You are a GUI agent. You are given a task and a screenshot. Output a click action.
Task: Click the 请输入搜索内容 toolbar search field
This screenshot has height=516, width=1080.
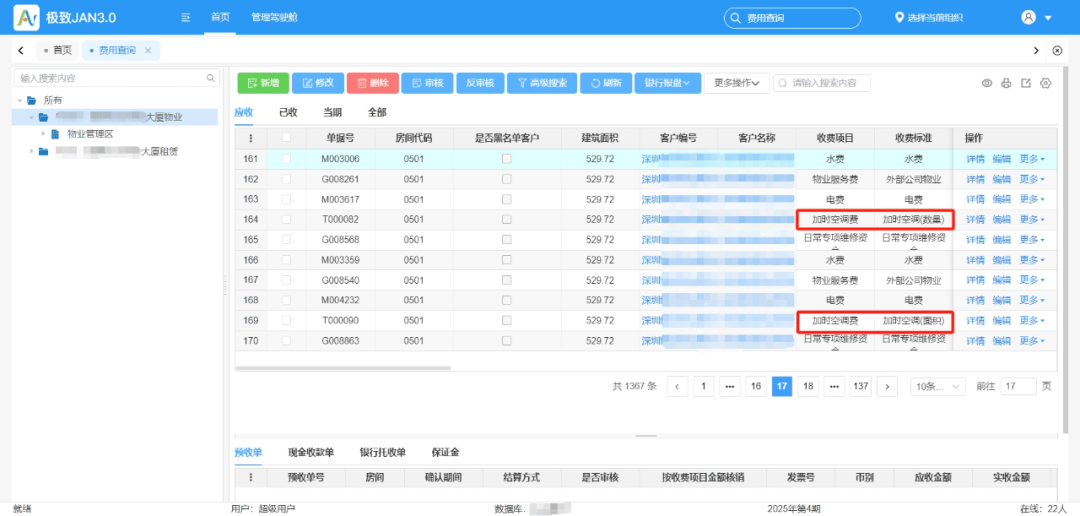pyautogui.click(x=822, y=83)
